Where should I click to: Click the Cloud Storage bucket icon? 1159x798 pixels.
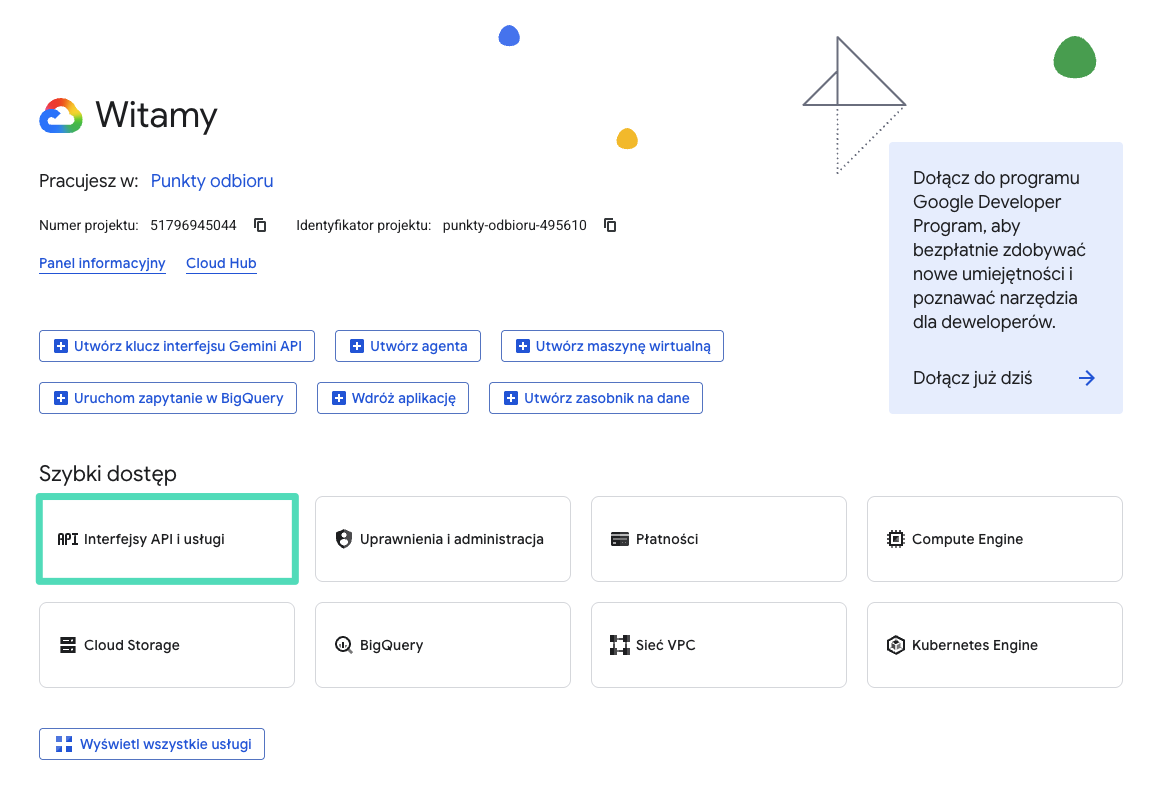point(68,645)
